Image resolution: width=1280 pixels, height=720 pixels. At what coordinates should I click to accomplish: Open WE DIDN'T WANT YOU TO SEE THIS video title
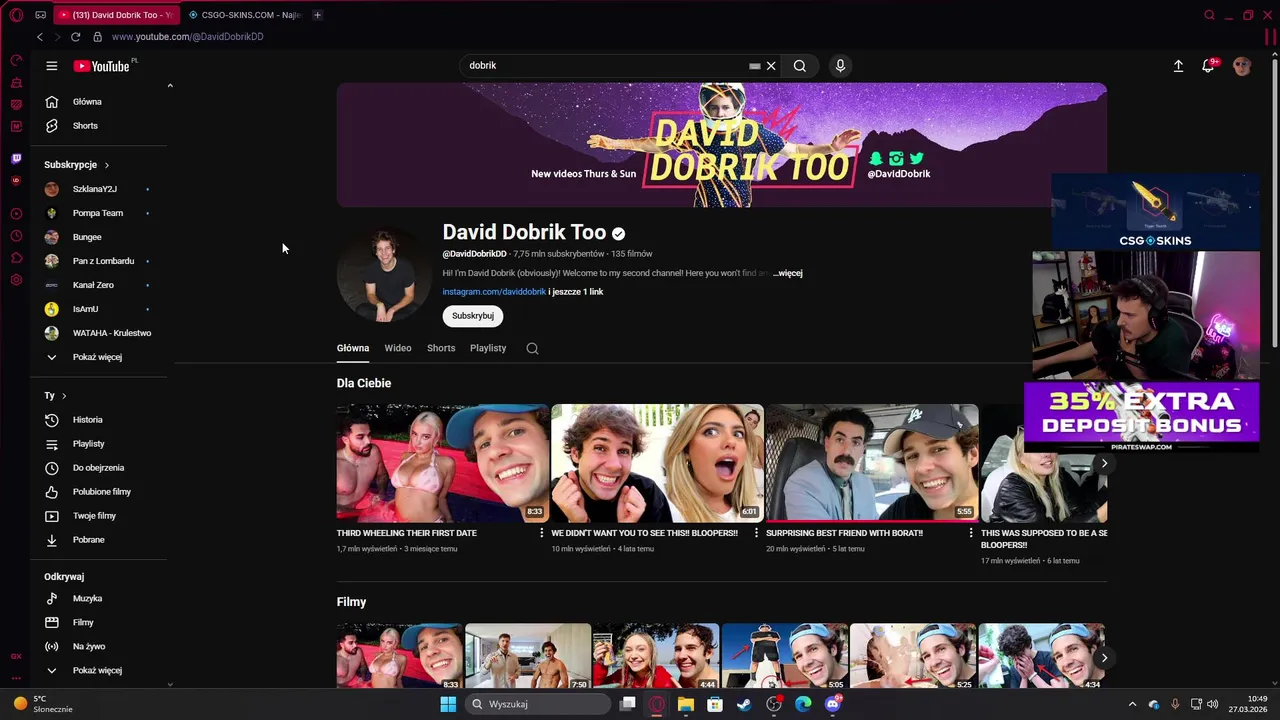(x=645, y=534)
